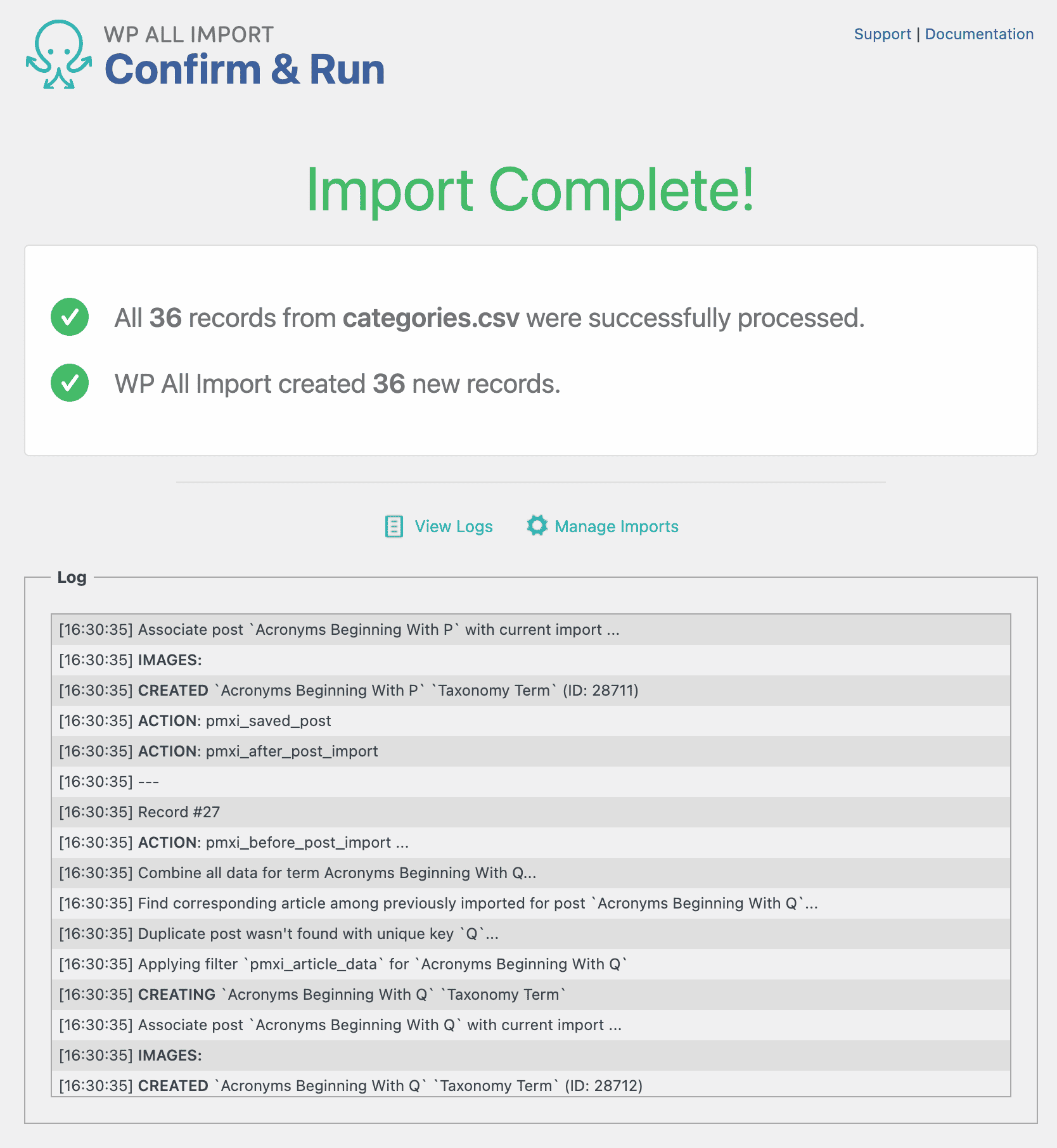Image resolution: width=1057 pixels, height=1148 pixels.
Task: Click log entry ACTION pmxi_after_post_import
Action: pos(257,751)
